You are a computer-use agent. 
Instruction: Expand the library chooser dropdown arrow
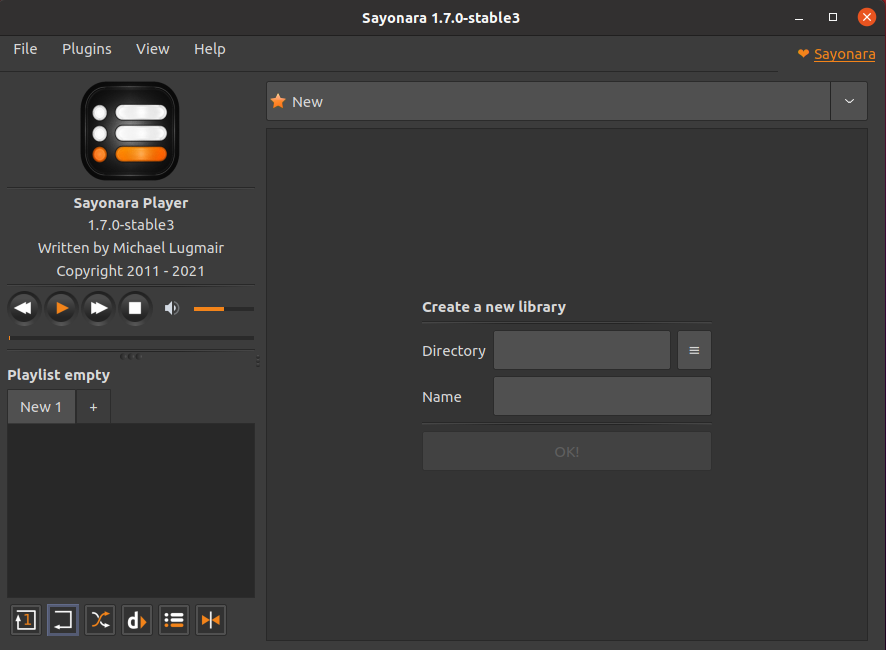pos(849,101)
